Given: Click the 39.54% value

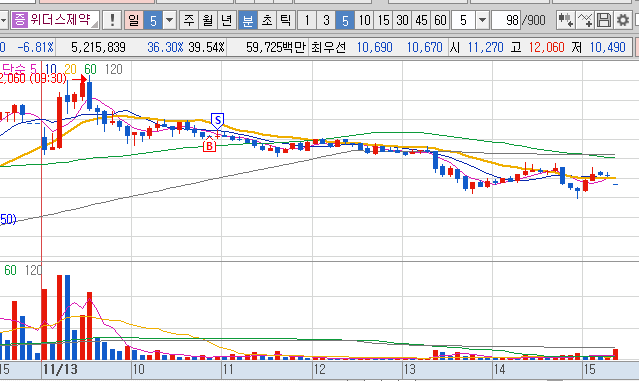Looking at the screenshot, I should [x=207, y=48].
